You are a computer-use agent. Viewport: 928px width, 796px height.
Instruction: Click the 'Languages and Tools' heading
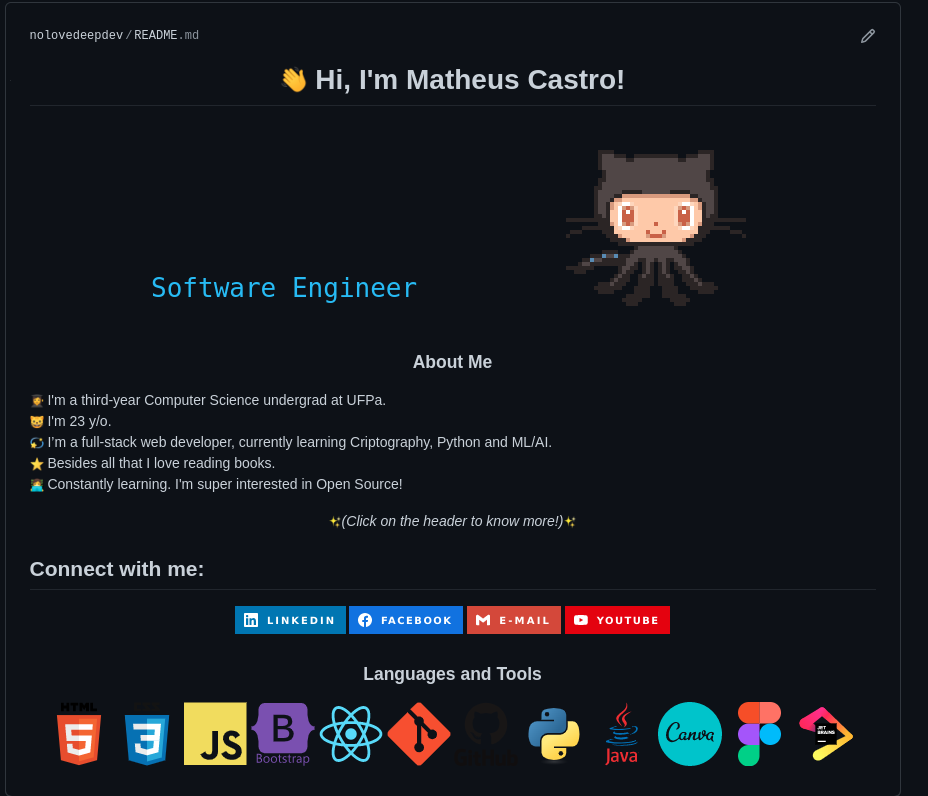pyautogui.click(x=452, y=673)
